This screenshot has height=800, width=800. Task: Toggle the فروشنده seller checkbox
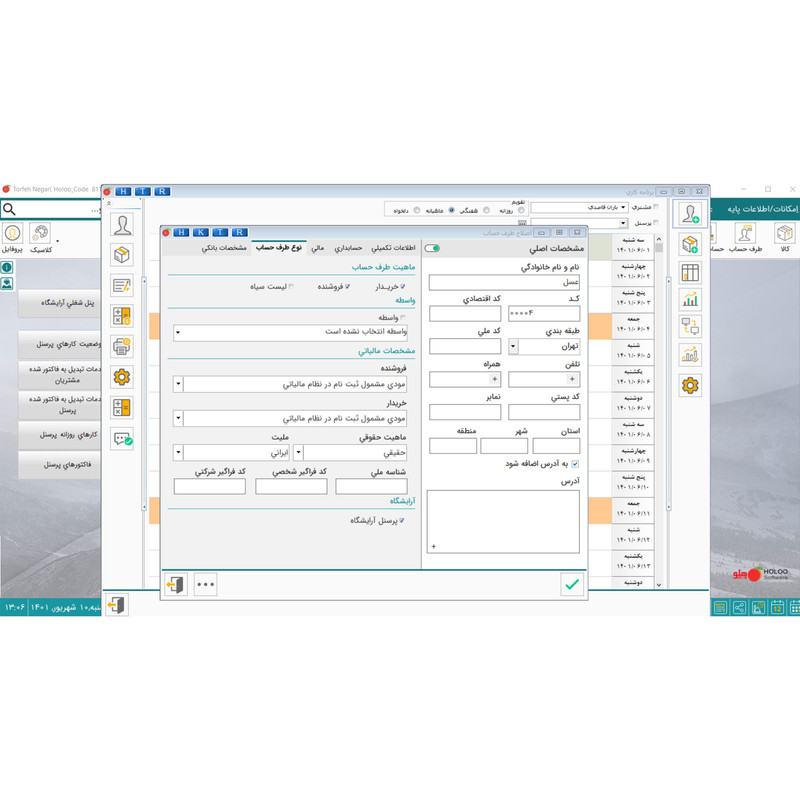[347, 287]
